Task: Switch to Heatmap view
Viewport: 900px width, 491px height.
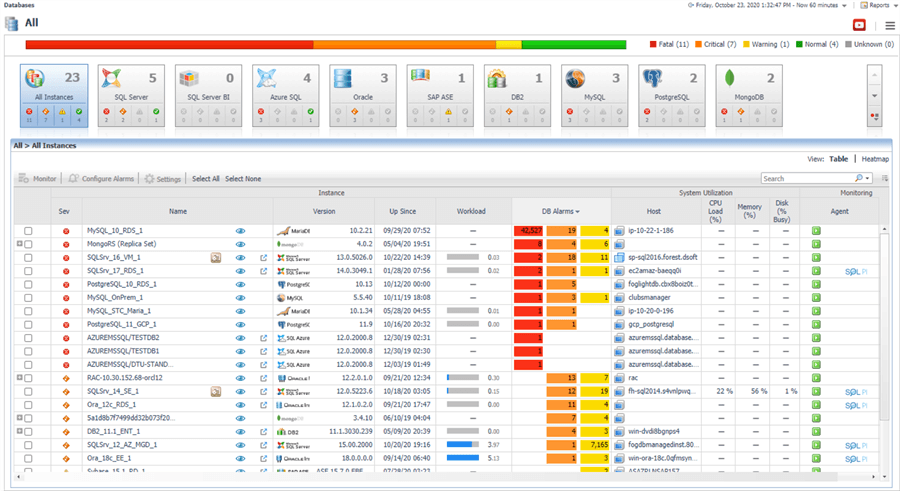Action: [875, 159]
